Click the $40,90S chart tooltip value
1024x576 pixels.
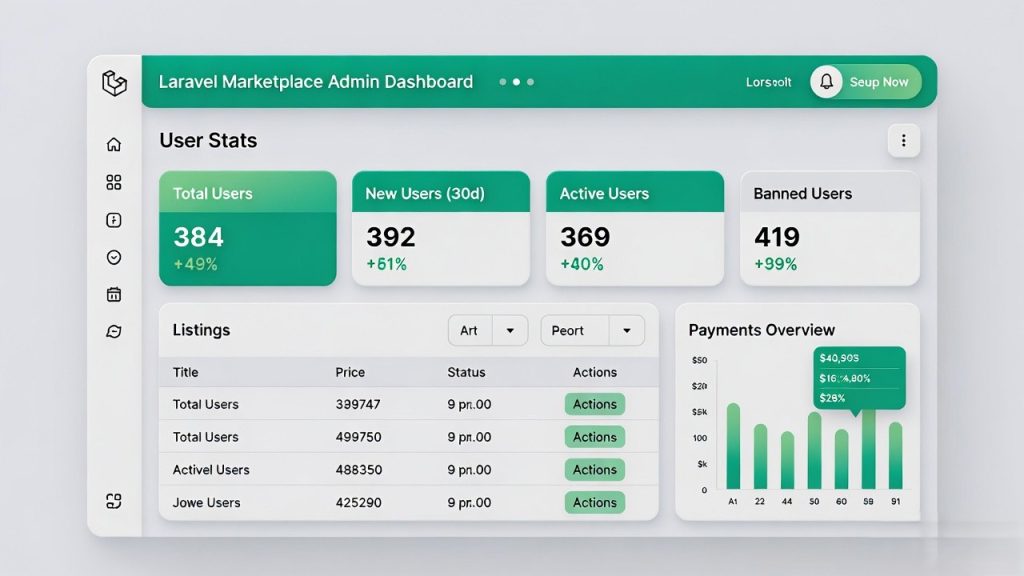click(x=839, y=358)
